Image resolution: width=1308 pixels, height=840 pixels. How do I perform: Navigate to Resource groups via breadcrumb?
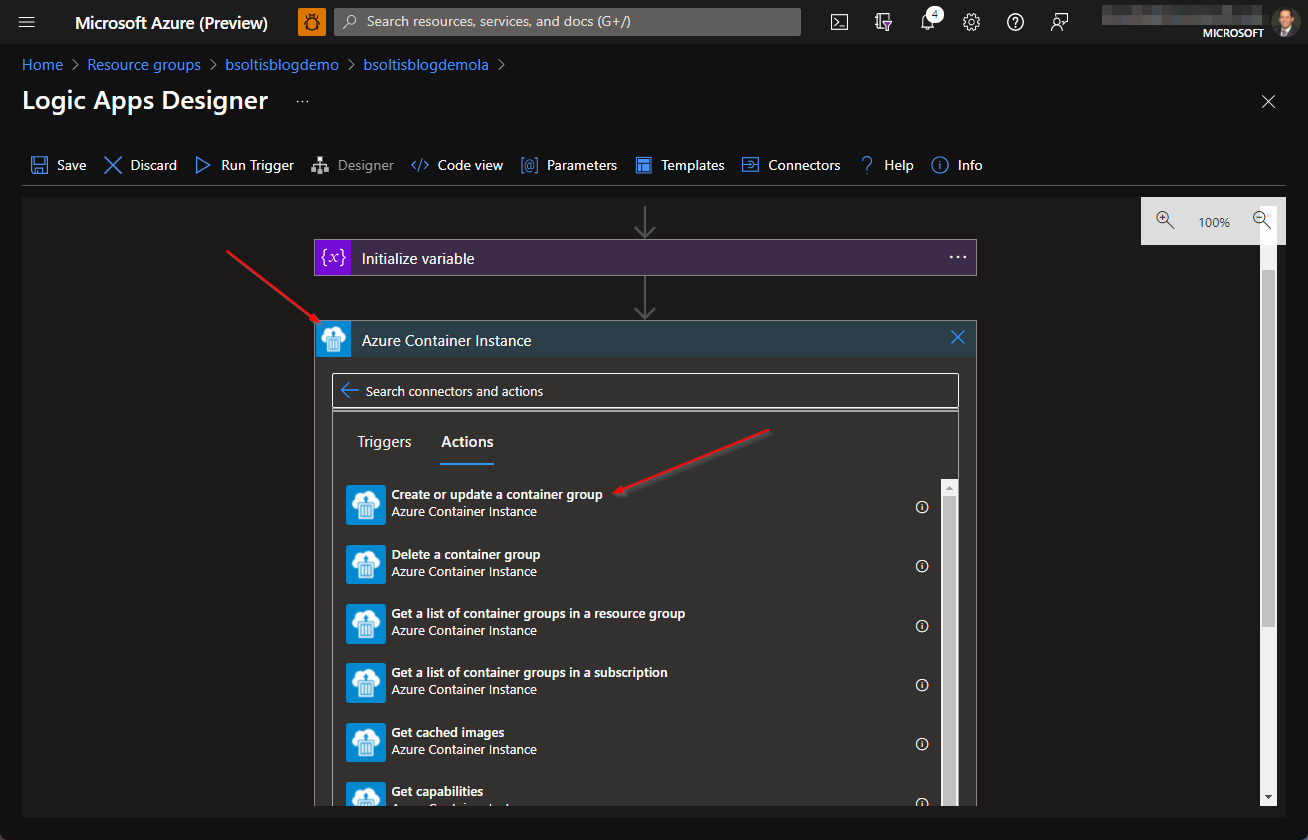(143, 64)
